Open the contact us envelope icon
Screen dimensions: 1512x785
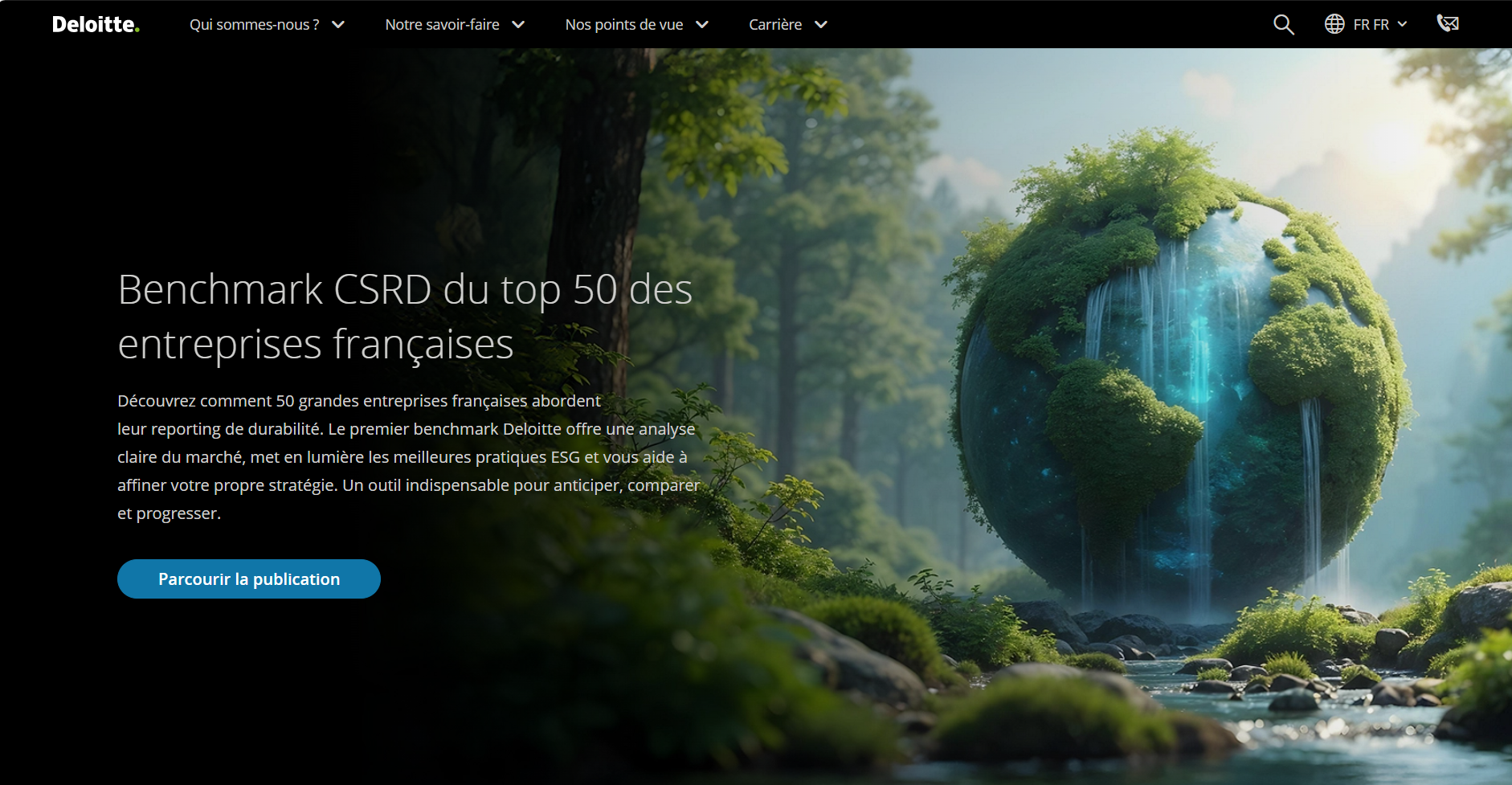coord(1448,23)
